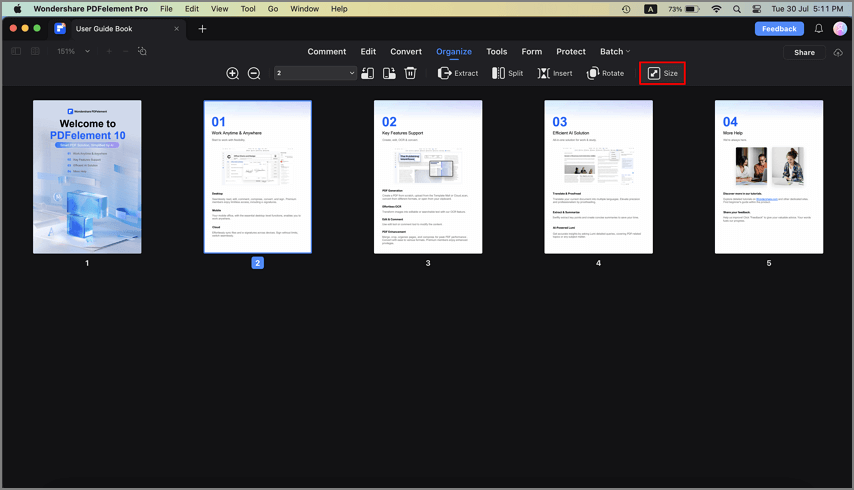Open the Window menu
854x490 pixels.
tap(304, 9)
